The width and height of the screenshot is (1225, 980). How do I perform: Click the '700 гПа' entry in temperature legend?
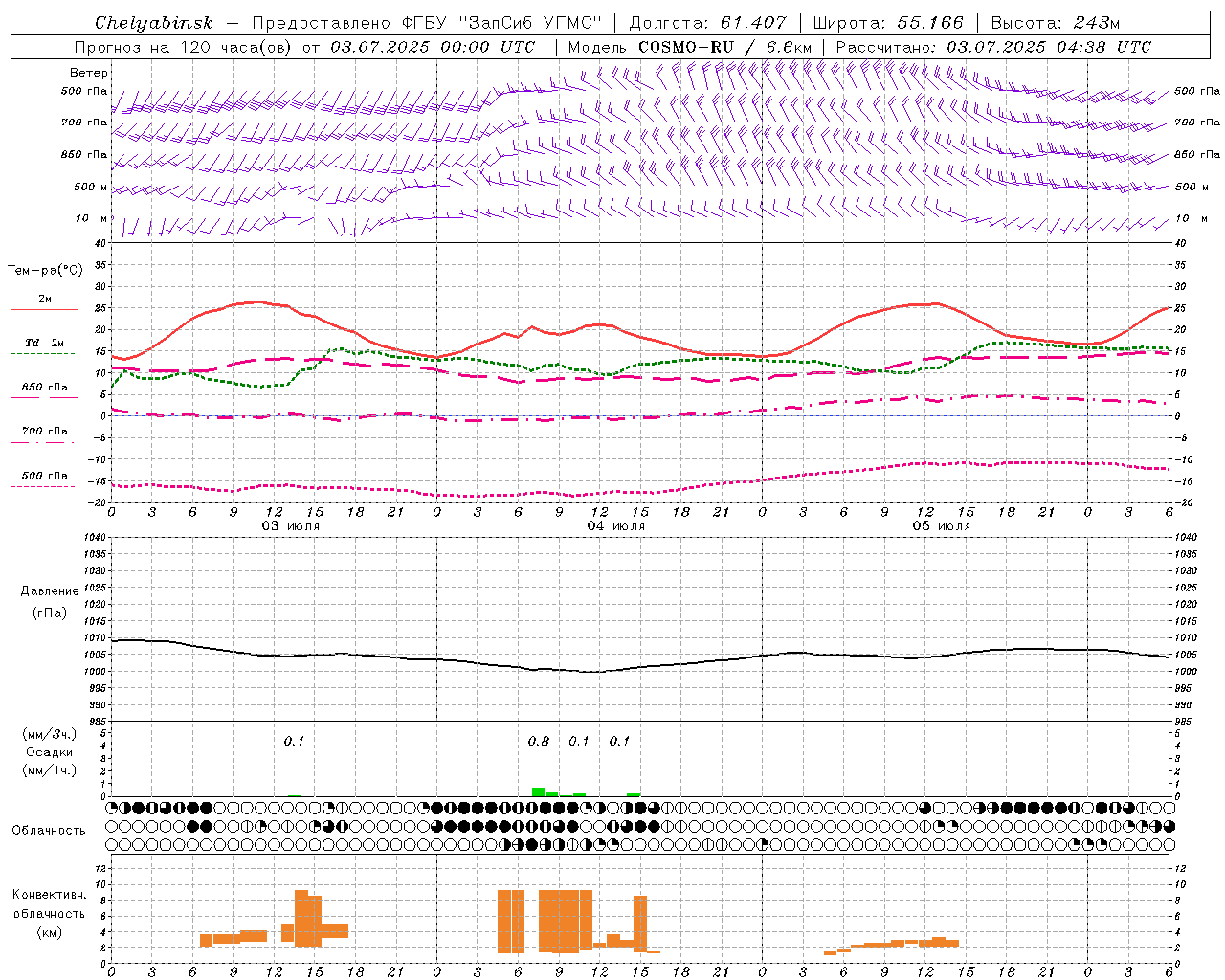[44, 432]
